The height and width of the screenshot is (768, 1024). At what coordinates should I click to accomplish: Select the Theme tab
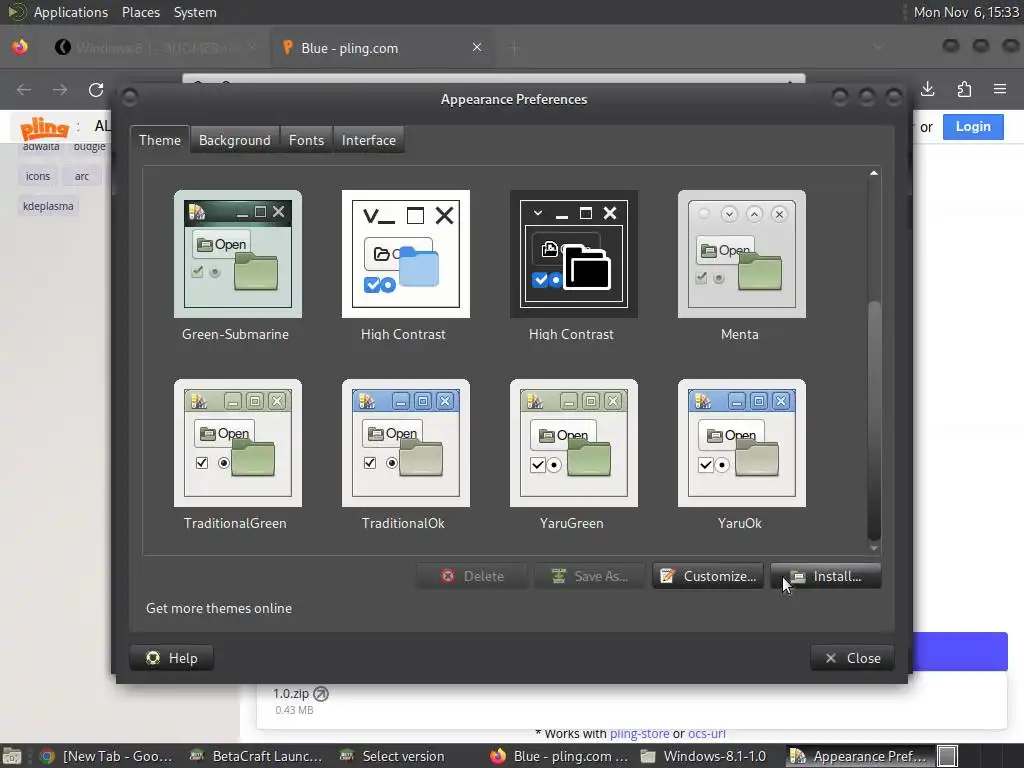(x=160, y=140)
